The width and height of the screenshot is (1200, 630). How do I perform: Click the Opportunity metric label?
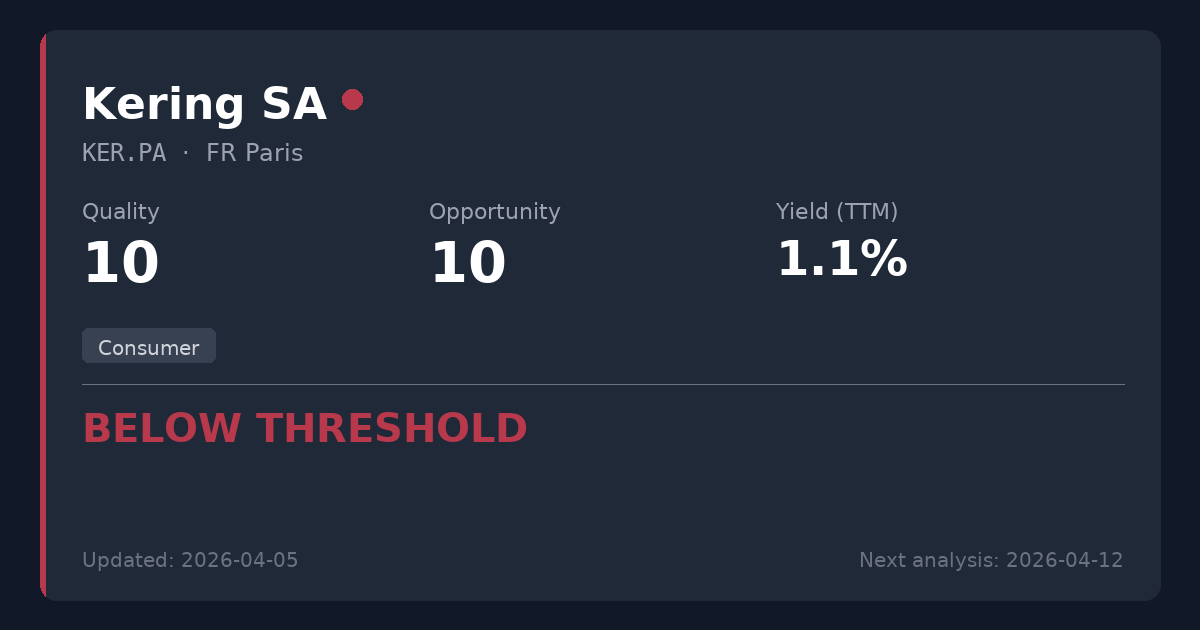click(x=494, y=212)
